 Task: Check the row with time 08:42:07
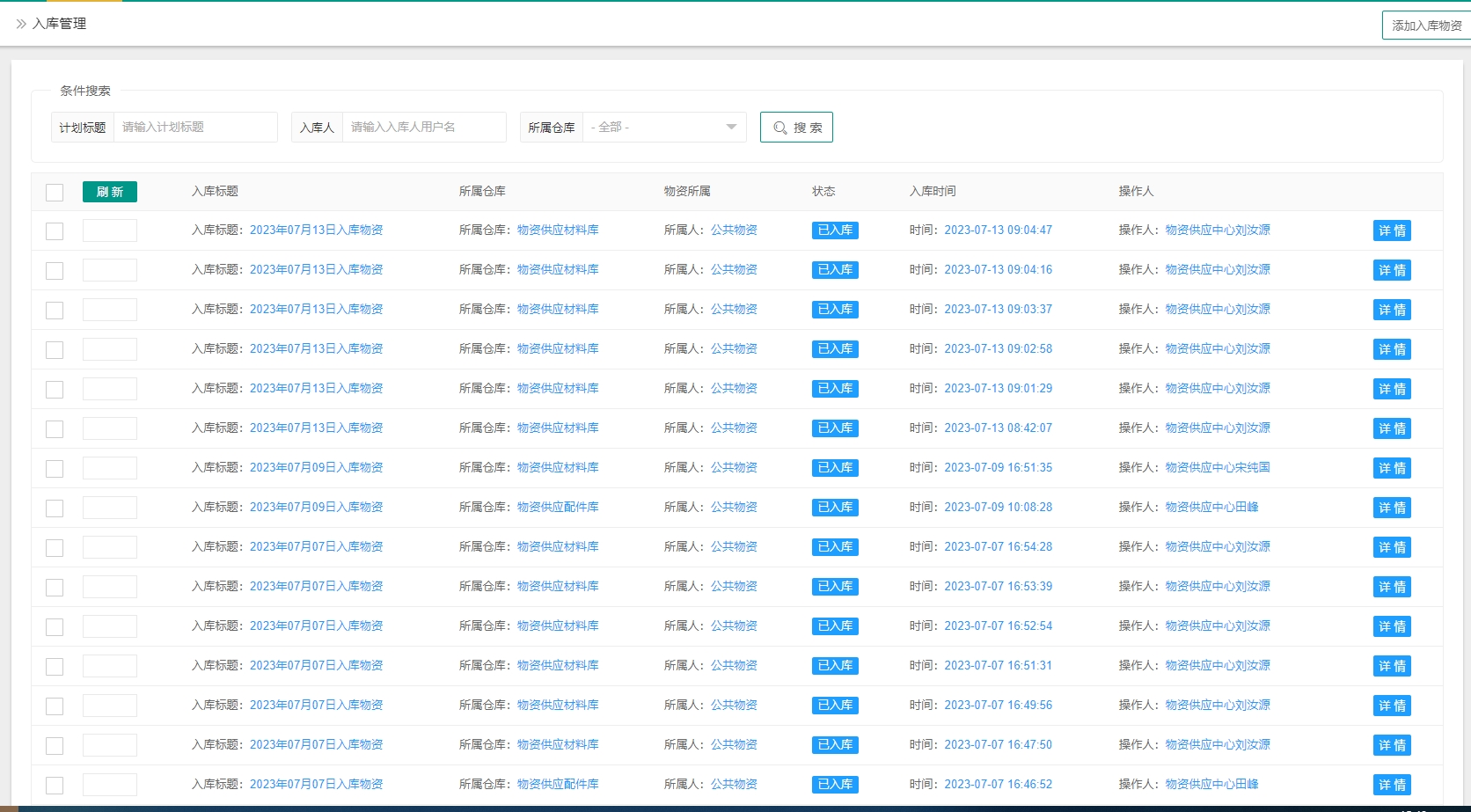(x=55, y=429)
